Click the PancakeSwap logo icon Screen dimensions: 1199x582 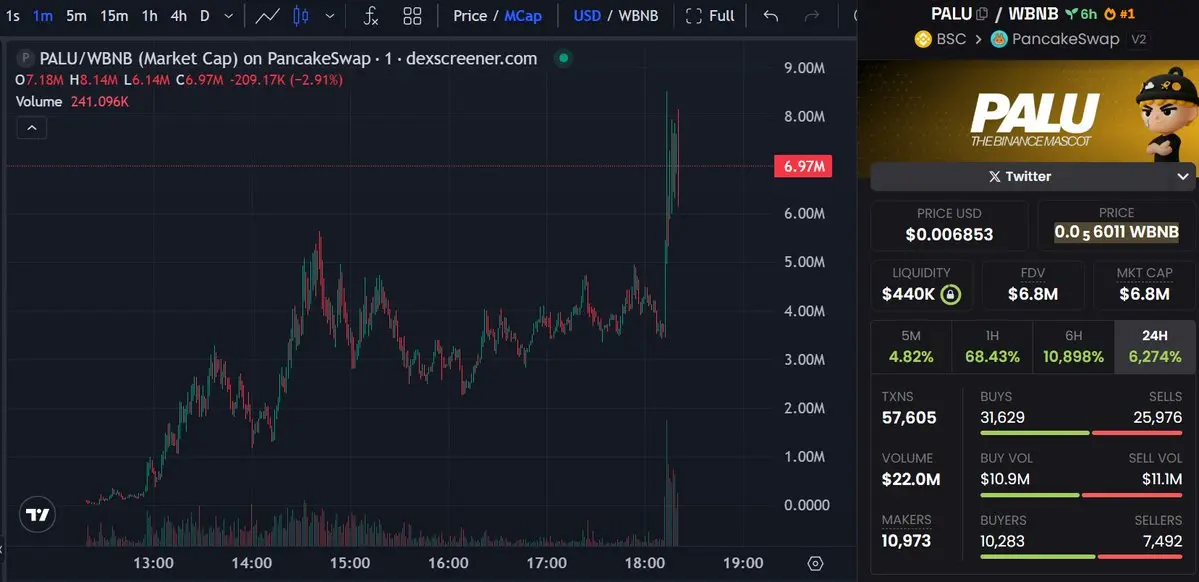[x=999, y=39]
